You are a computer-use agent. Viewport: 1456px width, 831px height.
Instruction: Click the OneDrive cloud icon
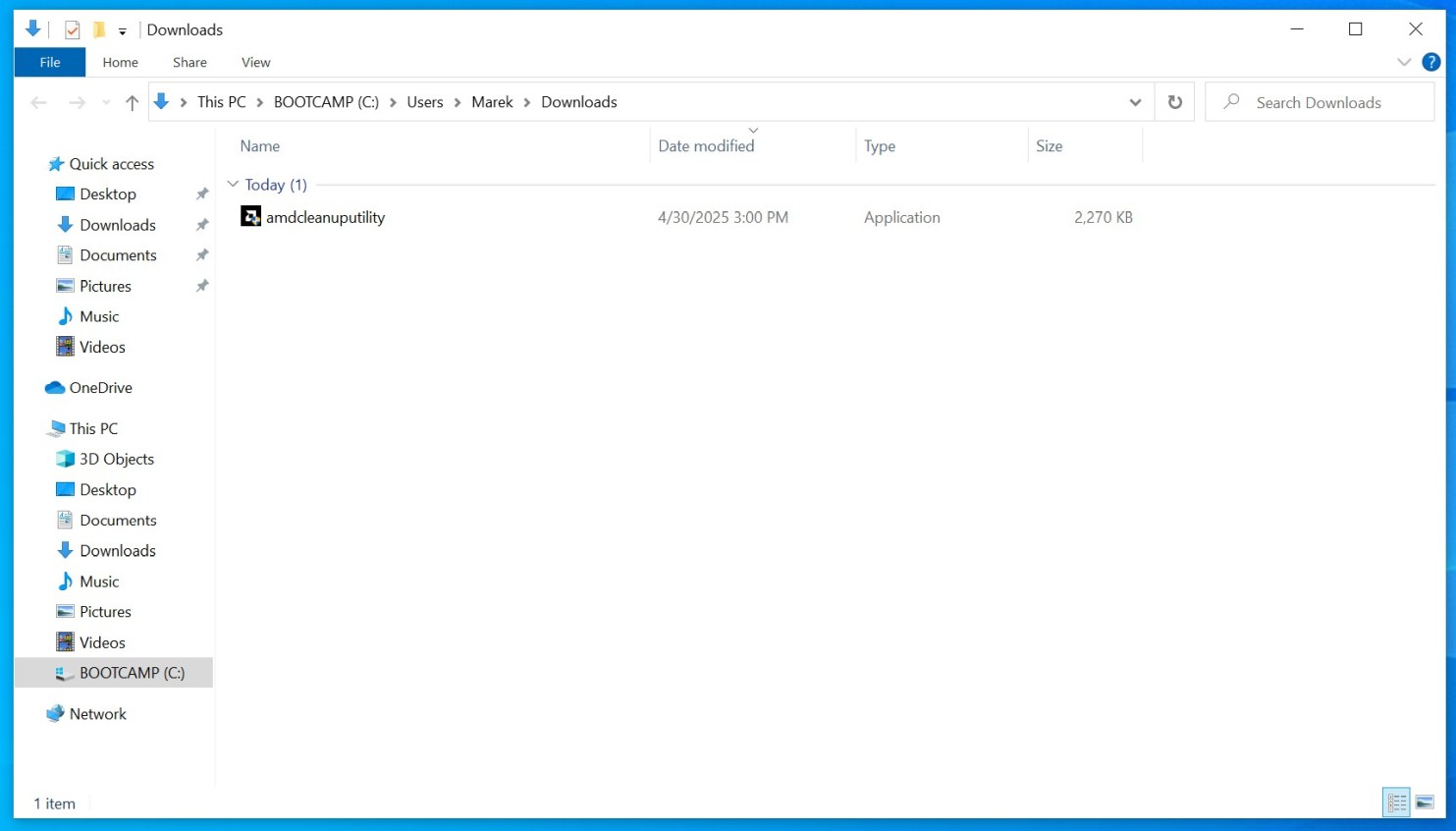pos(55,388)
